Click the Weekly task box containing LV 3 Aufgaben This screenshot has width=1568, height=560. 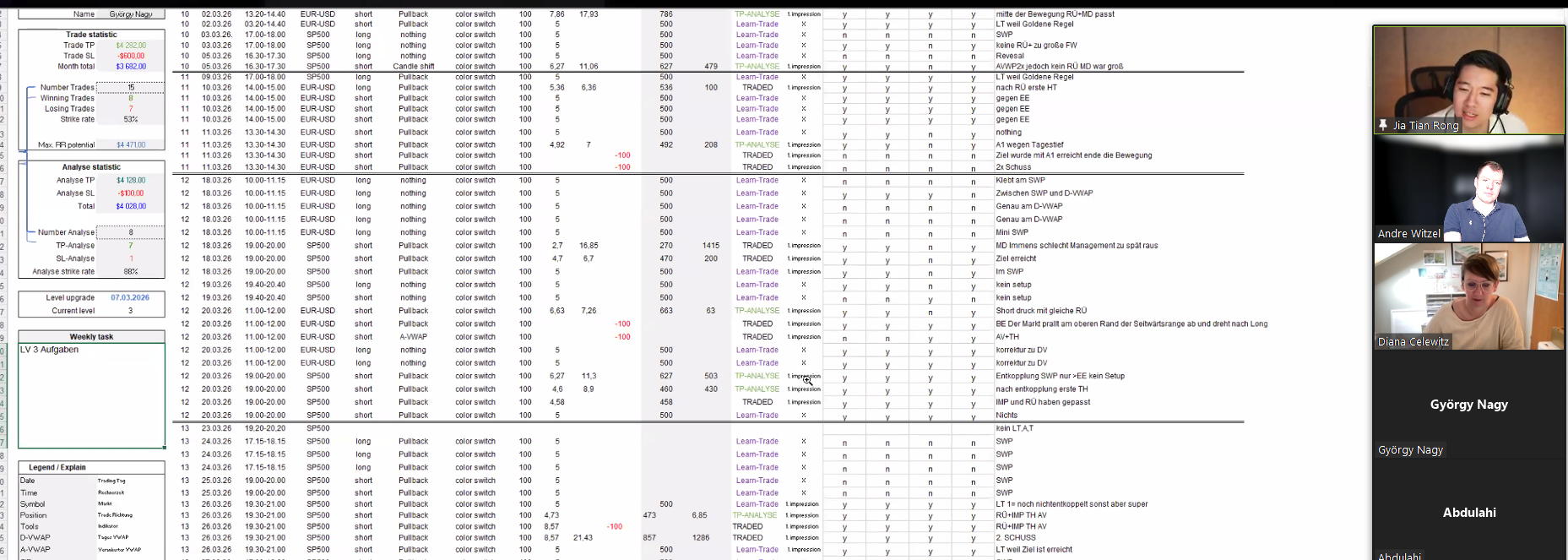91,394
